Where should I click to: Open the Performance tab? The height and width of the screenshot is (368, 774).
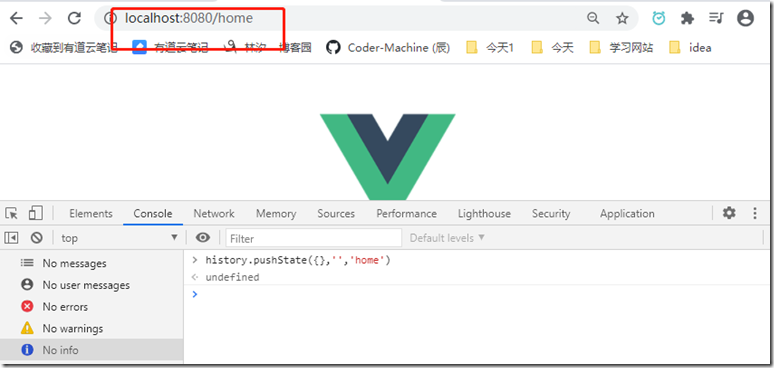click(406, 214)
